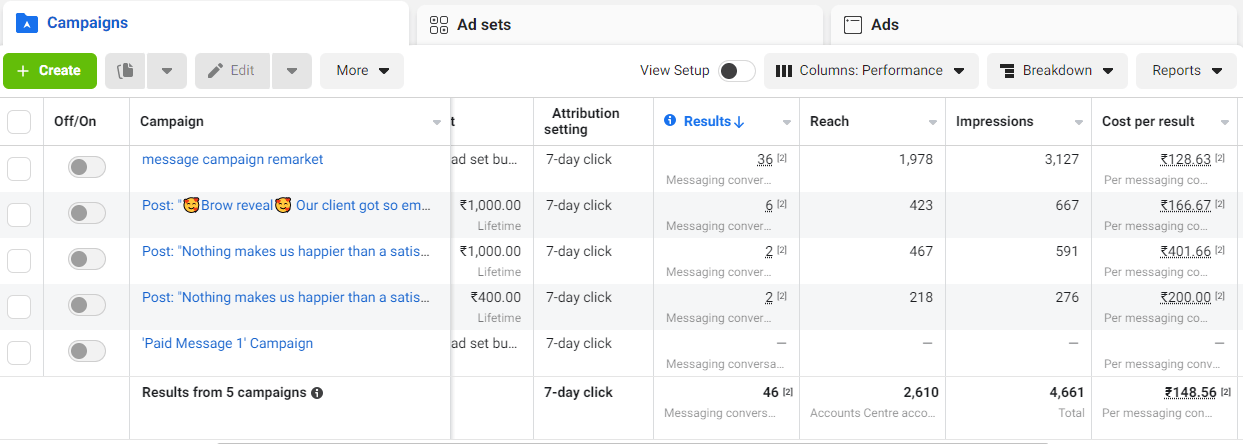Open Reach column header dropdown arrow
Screen dimensions: 1243x444
click(x=933, y=123)
